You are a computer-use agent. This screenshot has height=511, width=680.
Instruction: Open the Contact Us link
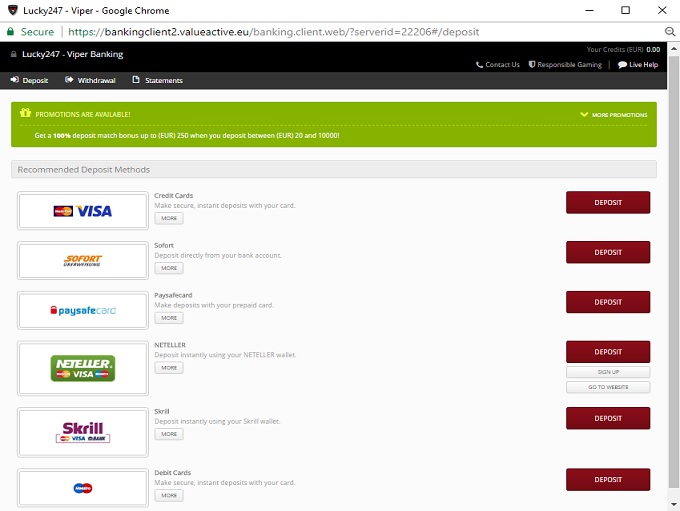[498, 65]
